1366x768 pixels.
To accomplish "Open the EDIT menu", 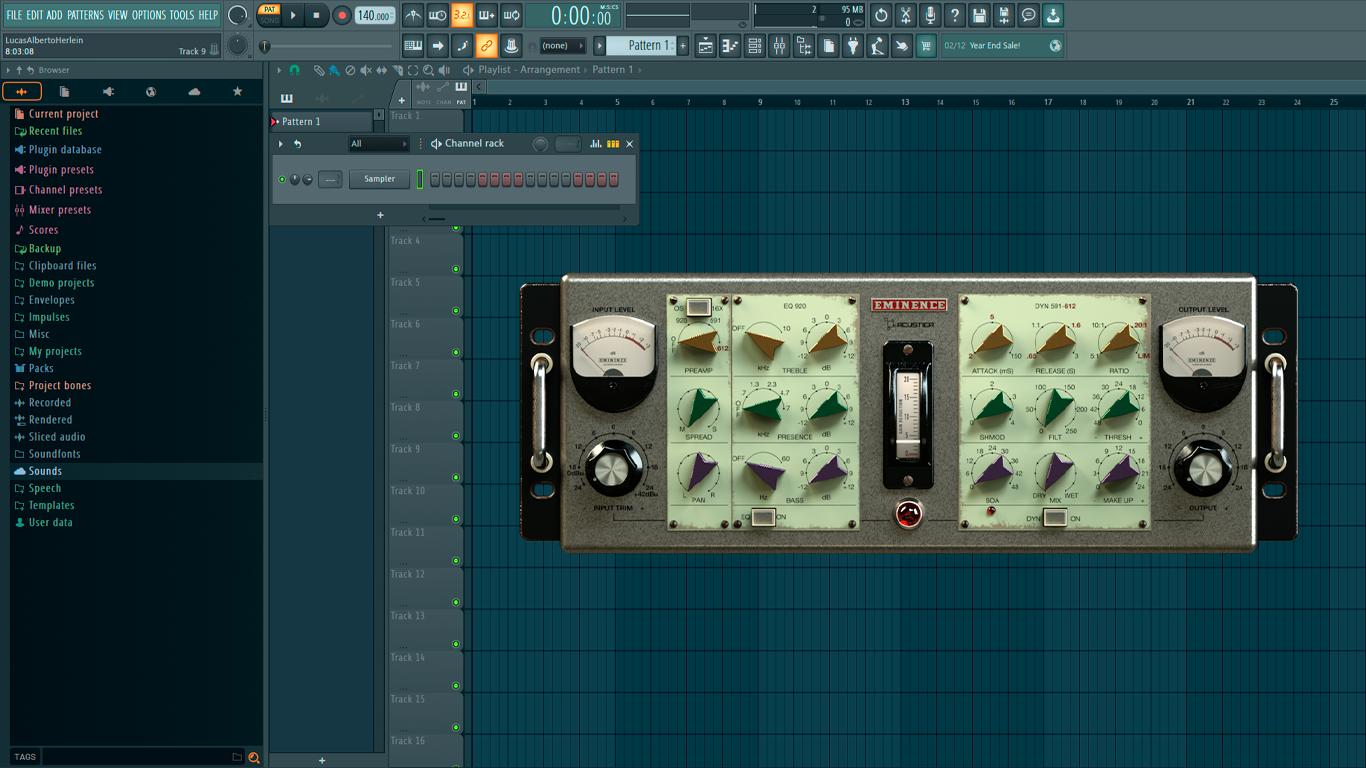I will pyautogui.click(x=35, y=15).
